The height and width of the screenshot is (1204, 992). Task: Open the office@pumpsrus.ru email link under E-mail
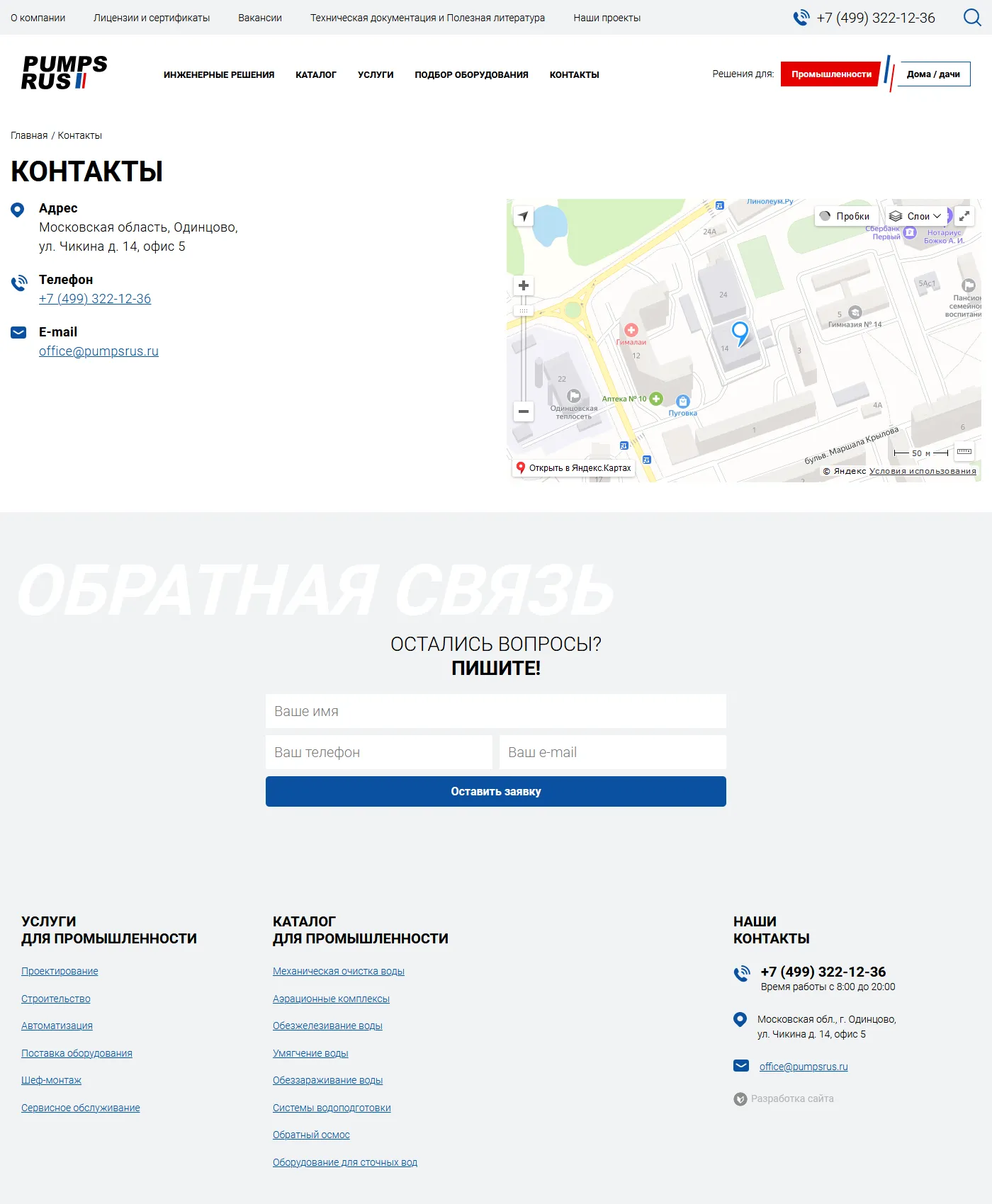pyautogui.click(x=98, y=351)
